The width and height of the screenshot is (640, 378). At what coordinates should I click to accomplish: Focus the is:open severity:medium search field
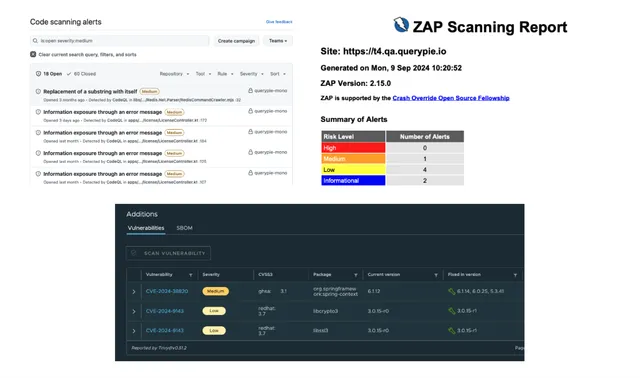coord(120,41)
